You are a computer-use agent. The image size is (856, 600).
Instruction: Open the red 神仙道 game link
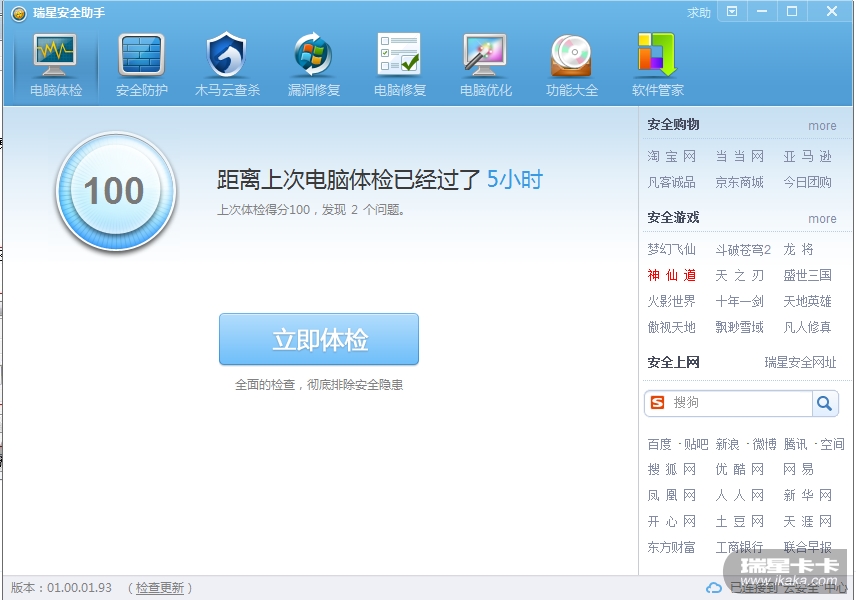point(671,275)
